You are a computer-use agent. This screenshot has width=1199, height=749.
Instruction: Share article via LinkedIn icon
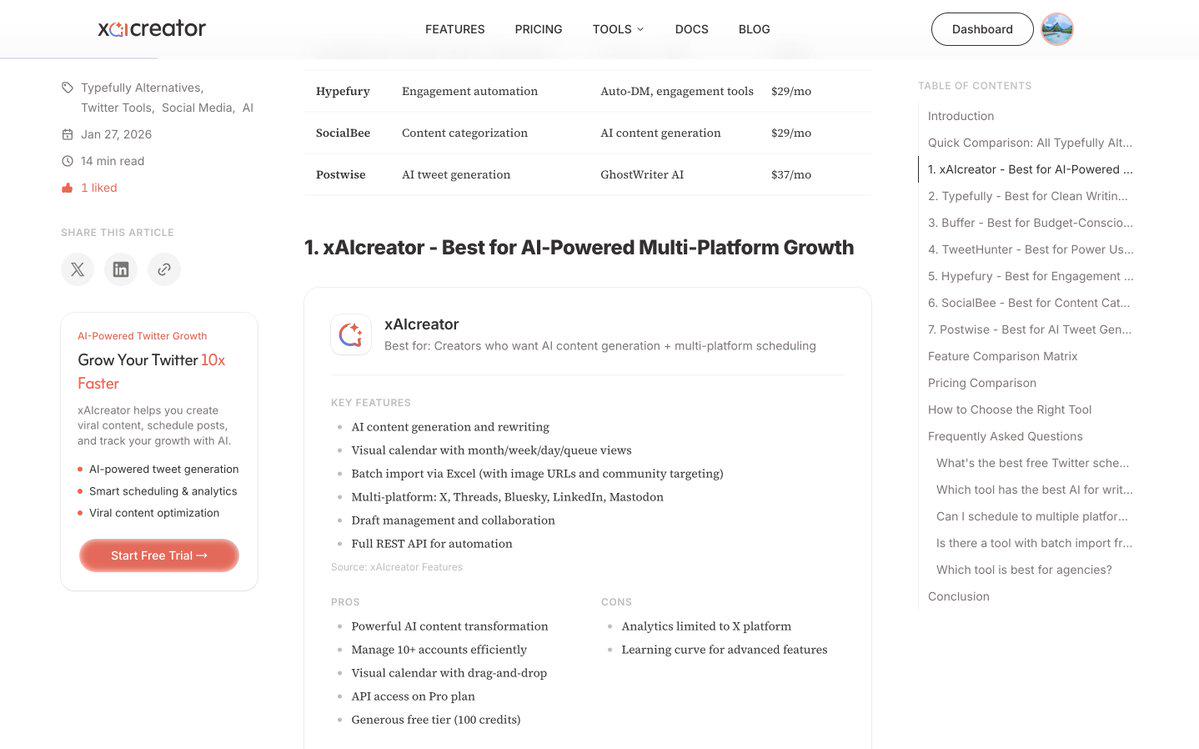121,269
